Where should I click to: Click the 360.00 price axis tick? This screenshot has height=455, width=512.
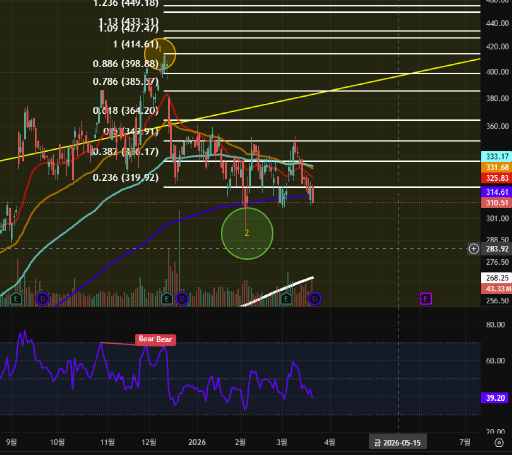[497, 126]
